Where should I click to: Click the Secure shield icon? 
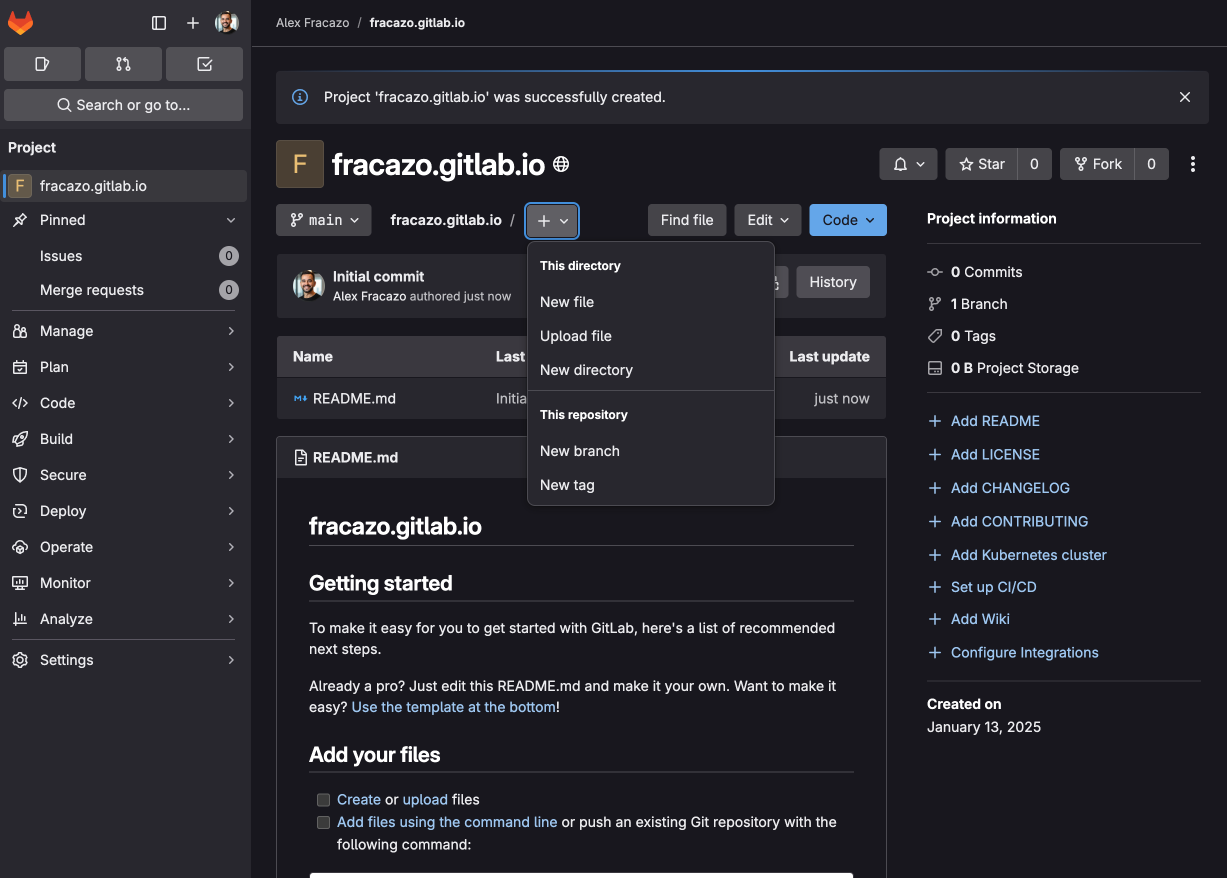click(20, 475)
